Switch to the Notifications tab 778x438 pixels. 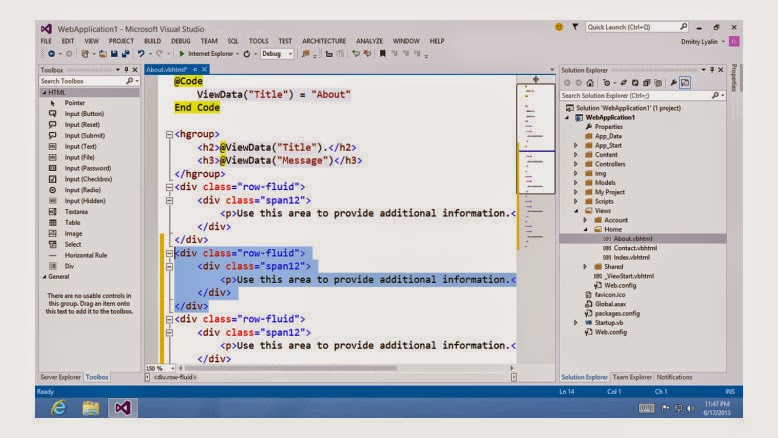coord(674,377)
